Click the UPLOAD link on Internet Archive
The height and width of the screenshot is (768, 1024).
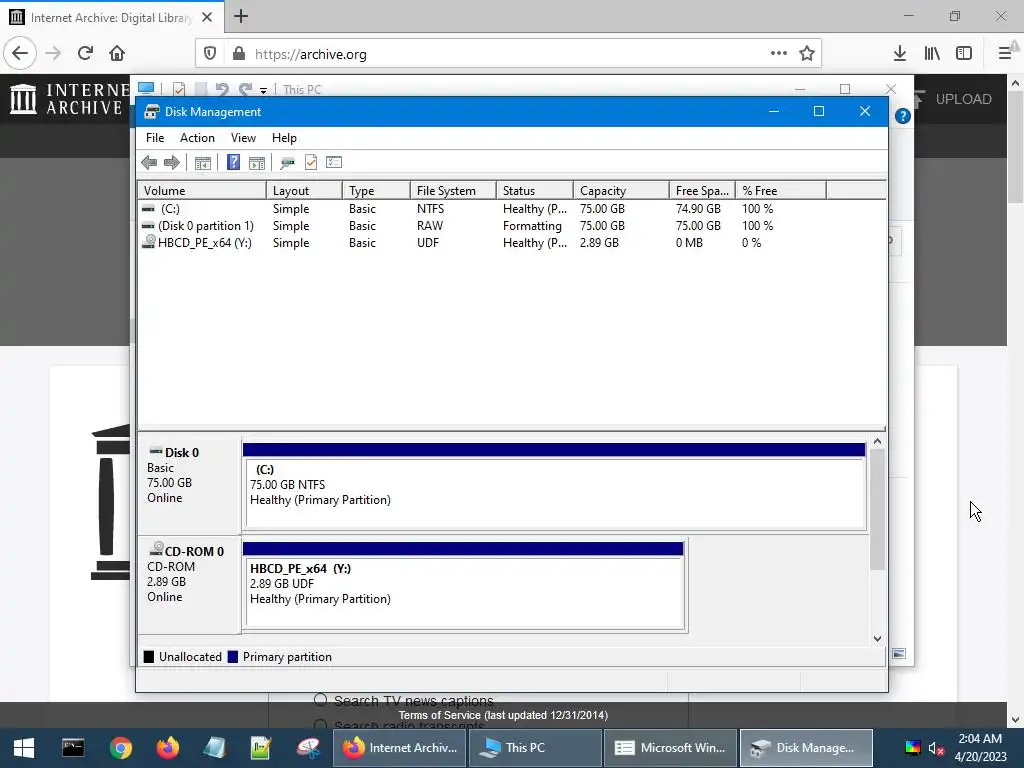click(963, 99)
